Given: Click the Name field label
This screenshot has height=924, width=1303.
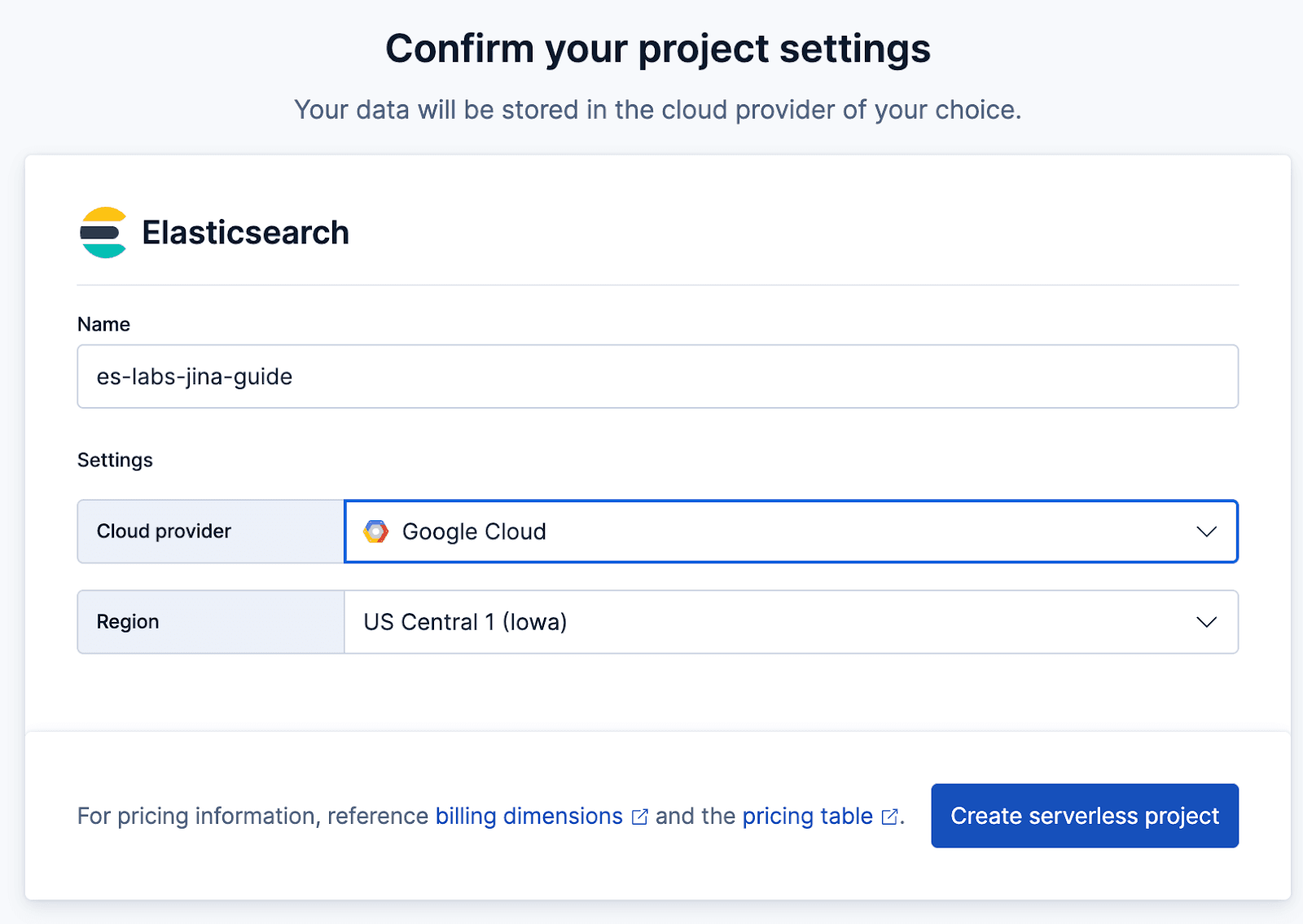Looking at the screenshot, I should 103,323.
